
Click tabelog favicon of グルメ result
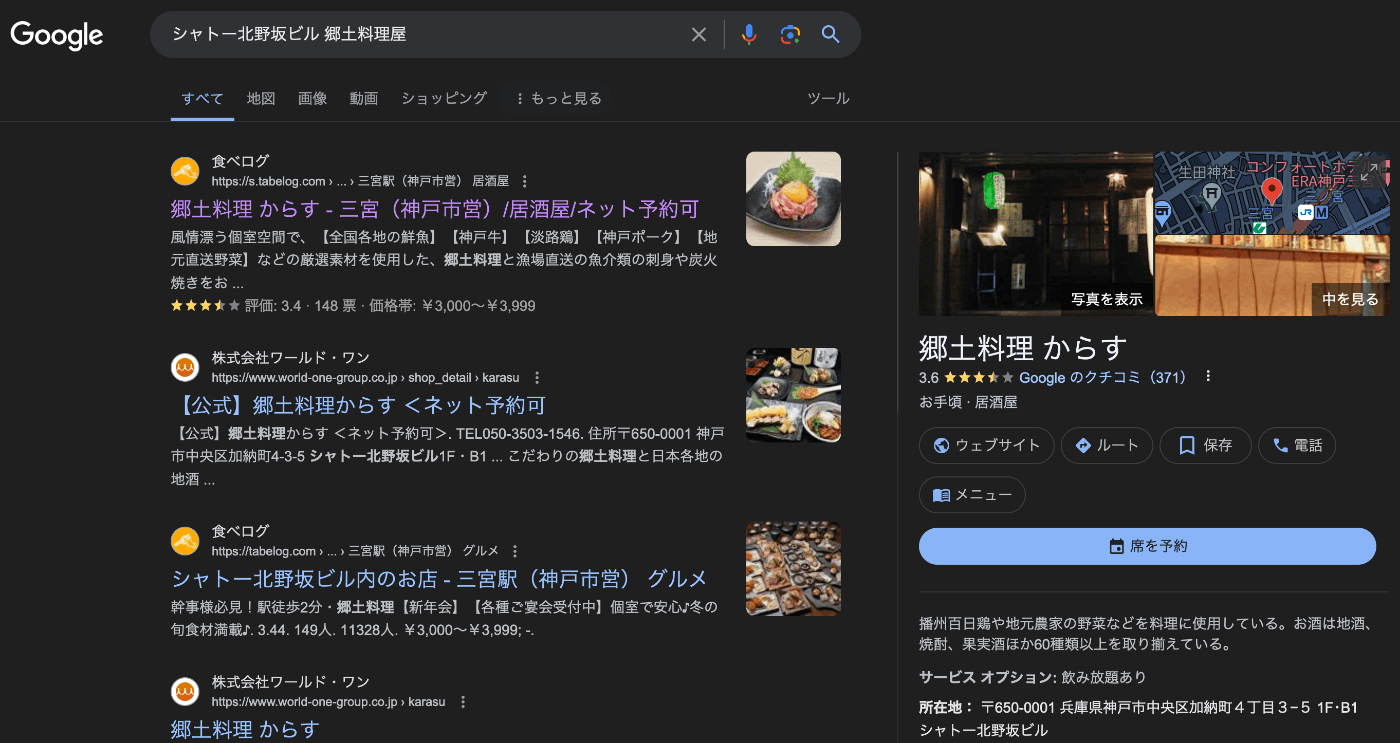[185, 541]
